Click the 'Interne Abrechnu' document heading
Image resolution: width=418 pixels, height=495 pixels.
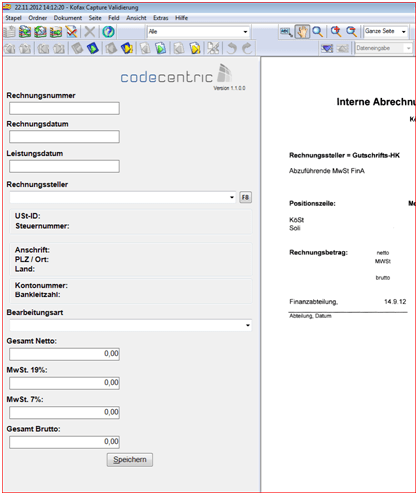pyautogui.click(x=376, y=102)
